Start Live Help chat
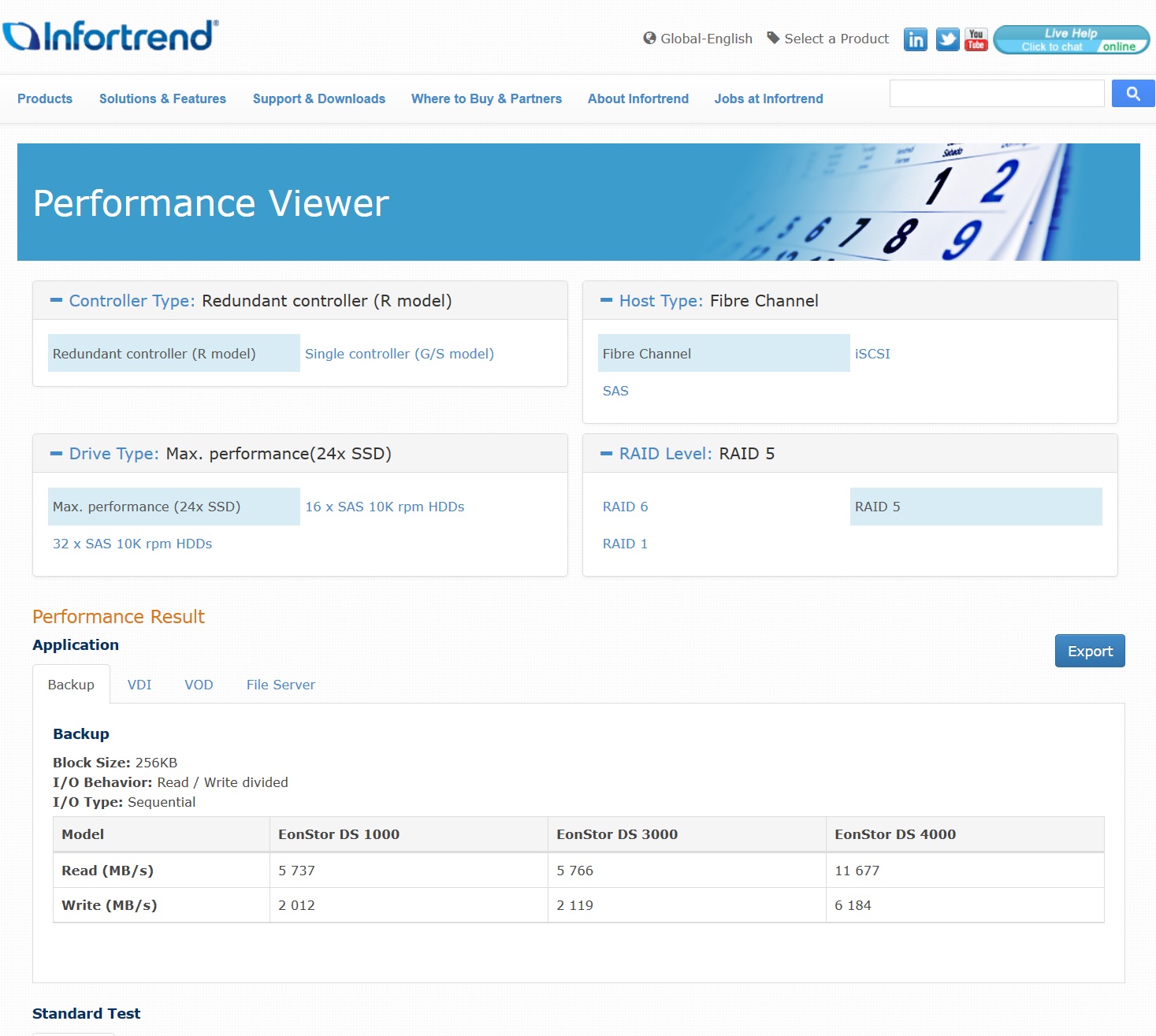 pos(1071,39)
